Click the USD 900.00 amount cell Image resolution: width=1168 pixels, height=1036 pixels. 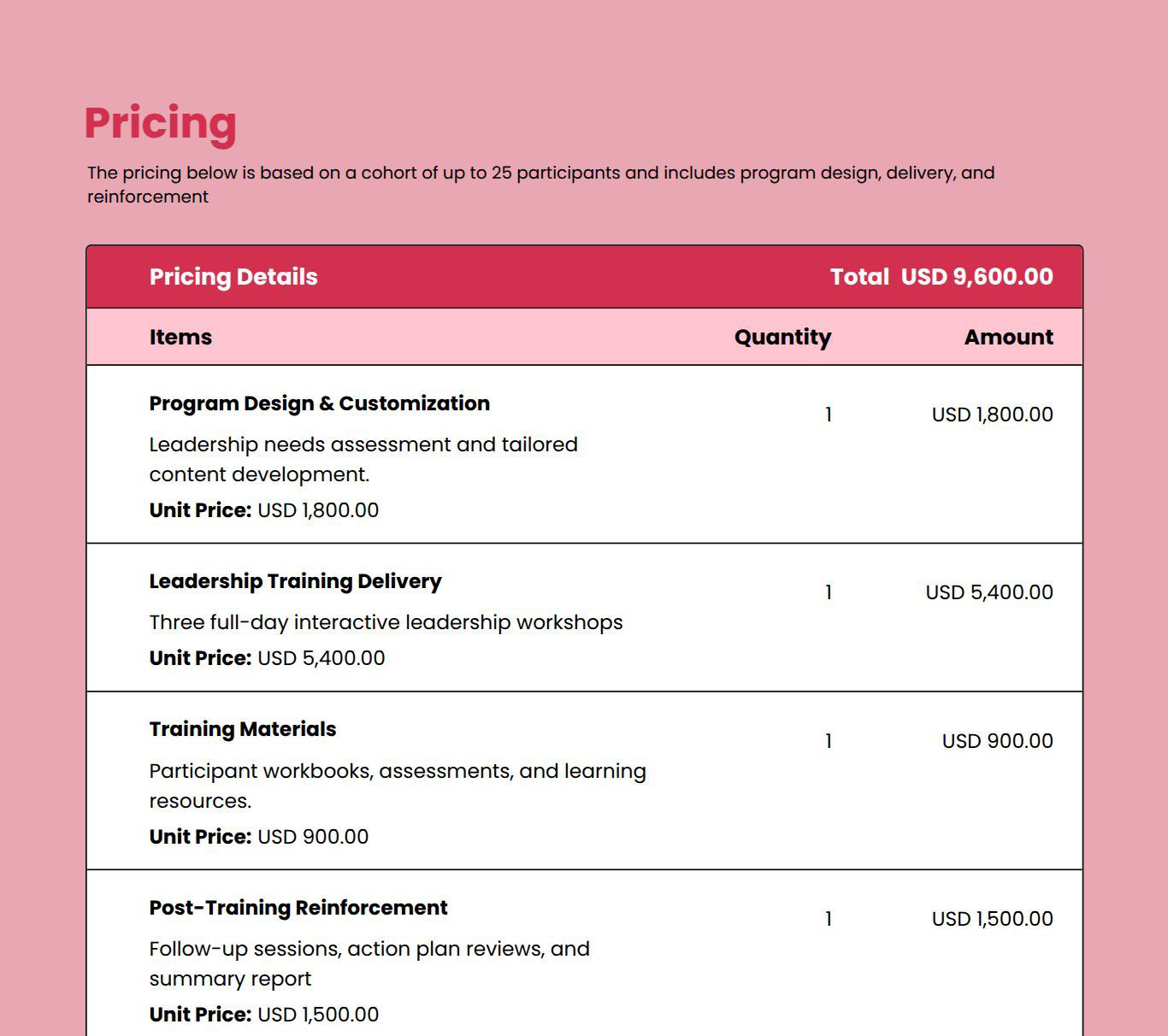coord(997,741)
